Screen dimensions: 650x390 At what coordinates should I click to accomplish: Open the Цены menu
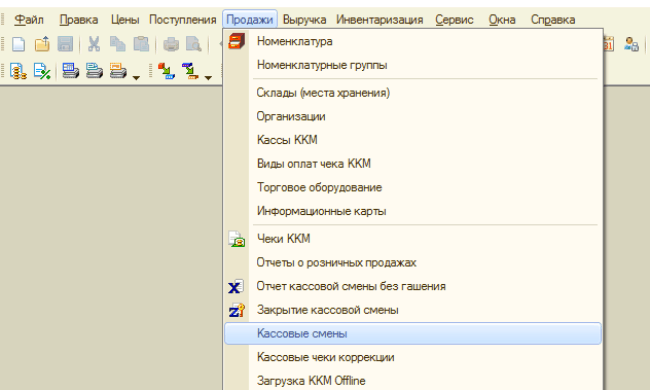125,19
